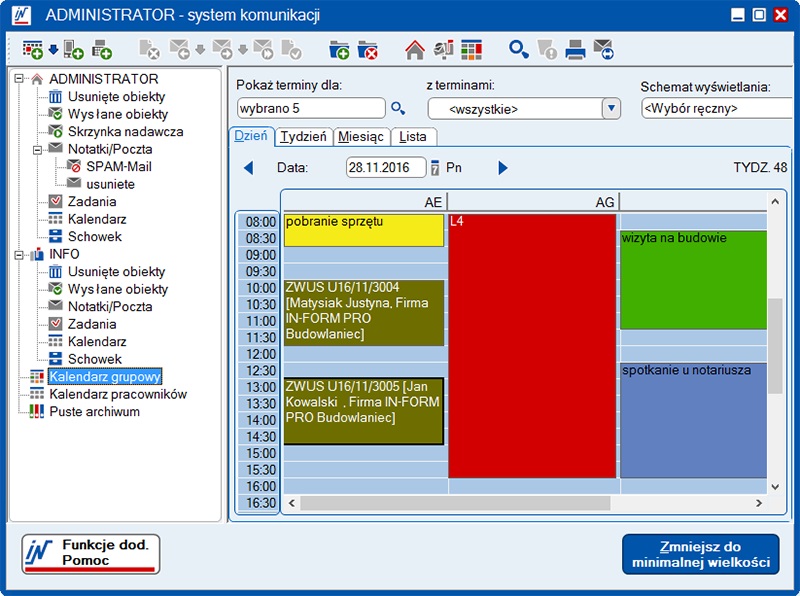The image size is (800, 596).
Task: Click the forward message toolbar icon
Action: 222,50
